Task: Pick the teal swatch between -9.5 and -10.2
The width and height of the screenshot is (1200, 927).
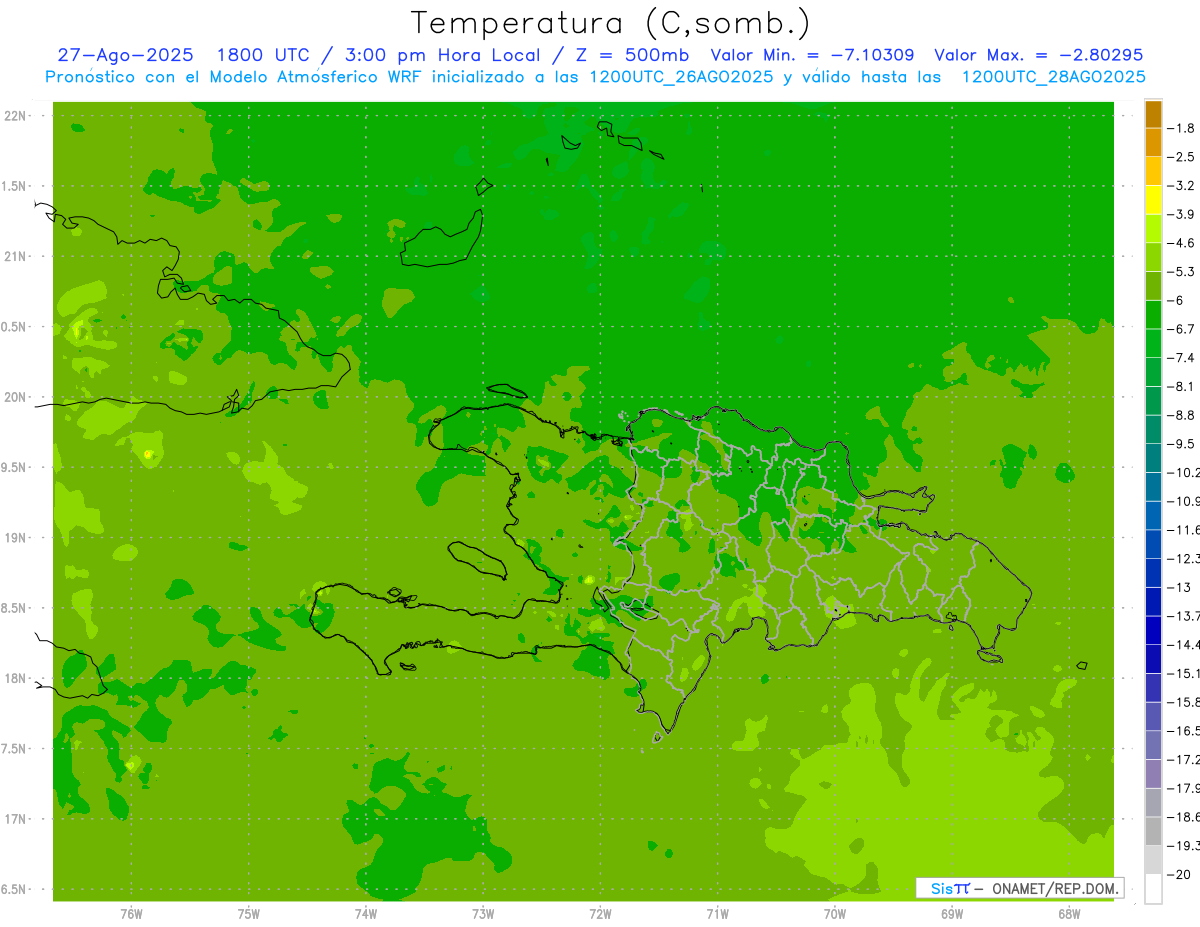Action: pyautogui.click(x=1153, y=458)
